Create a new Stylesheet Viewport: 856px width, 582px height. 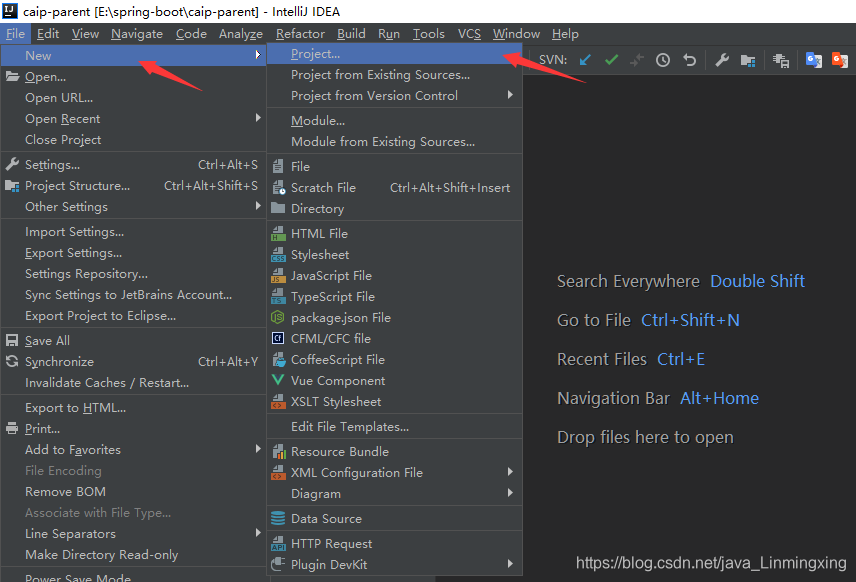[395, 254]
